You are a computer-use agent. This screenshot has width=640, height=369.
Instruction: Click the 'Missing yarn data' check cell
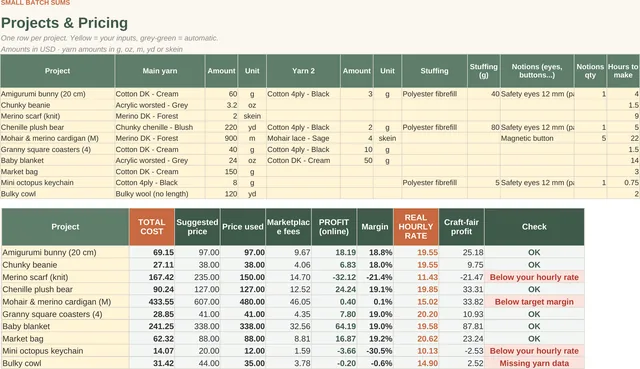pos(534,363)
